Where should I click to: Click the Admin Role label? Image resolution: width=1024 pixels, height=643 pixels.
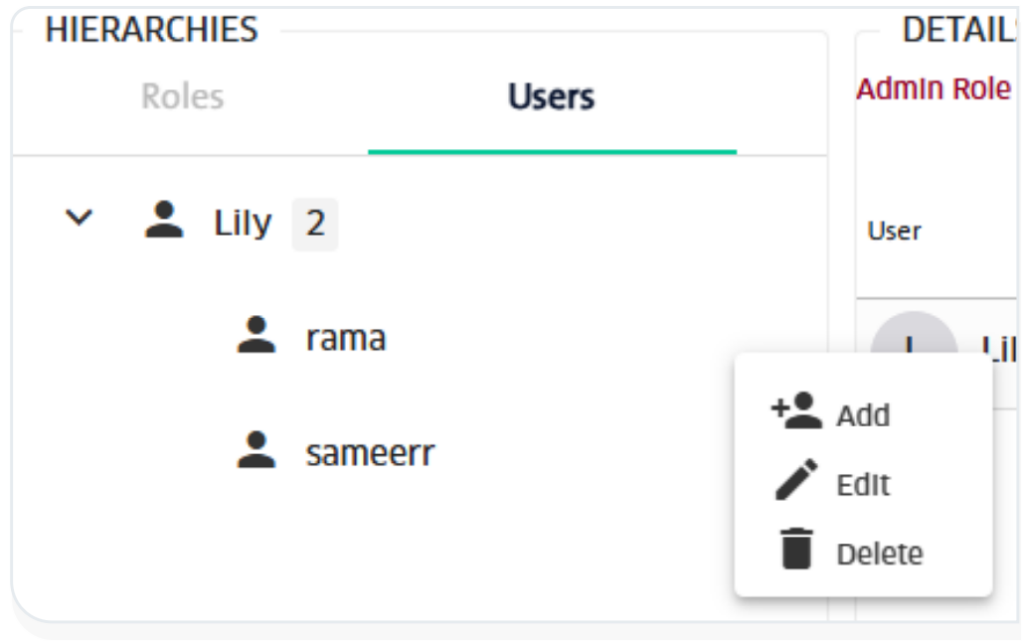click(933, 89)
